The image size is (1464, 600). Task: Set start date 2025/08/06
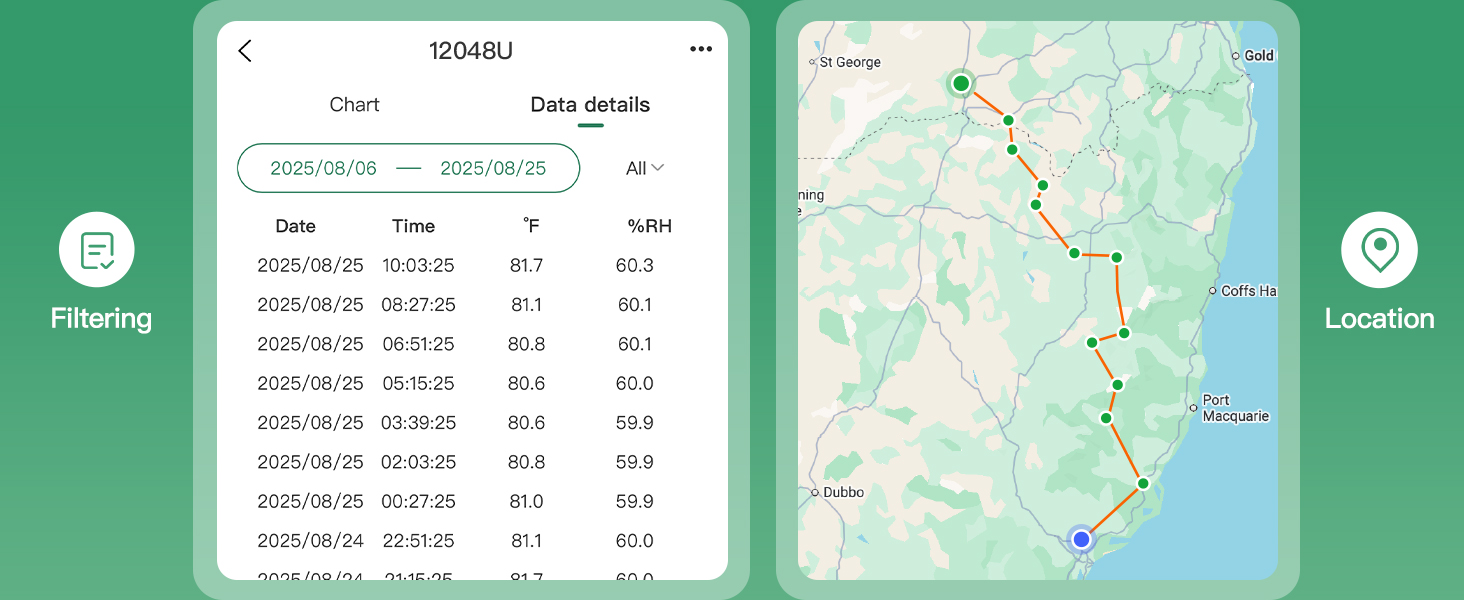tap(323, 168)
